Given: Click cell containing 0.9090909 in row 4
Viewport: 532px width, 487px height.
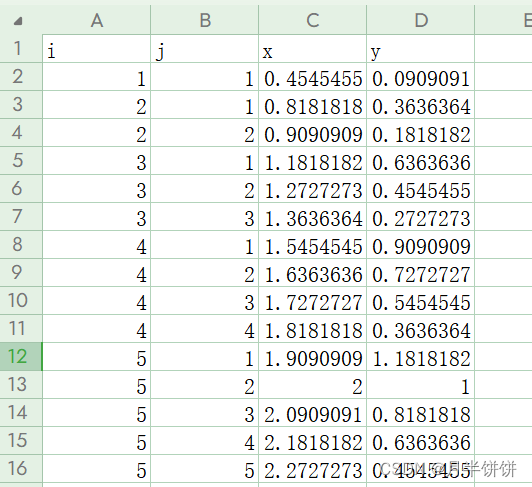Looking at the screenshot, I should tap(312, 133).
